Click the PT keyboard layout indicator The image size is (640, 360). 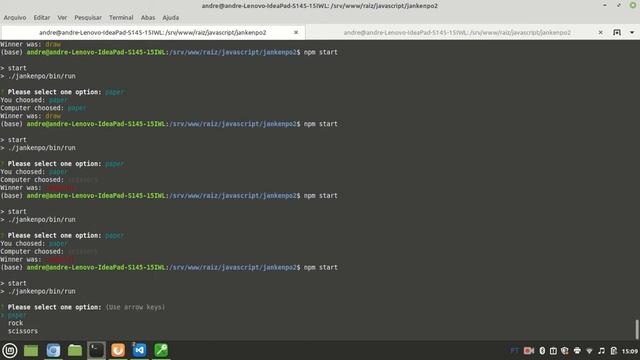(515, 351)
